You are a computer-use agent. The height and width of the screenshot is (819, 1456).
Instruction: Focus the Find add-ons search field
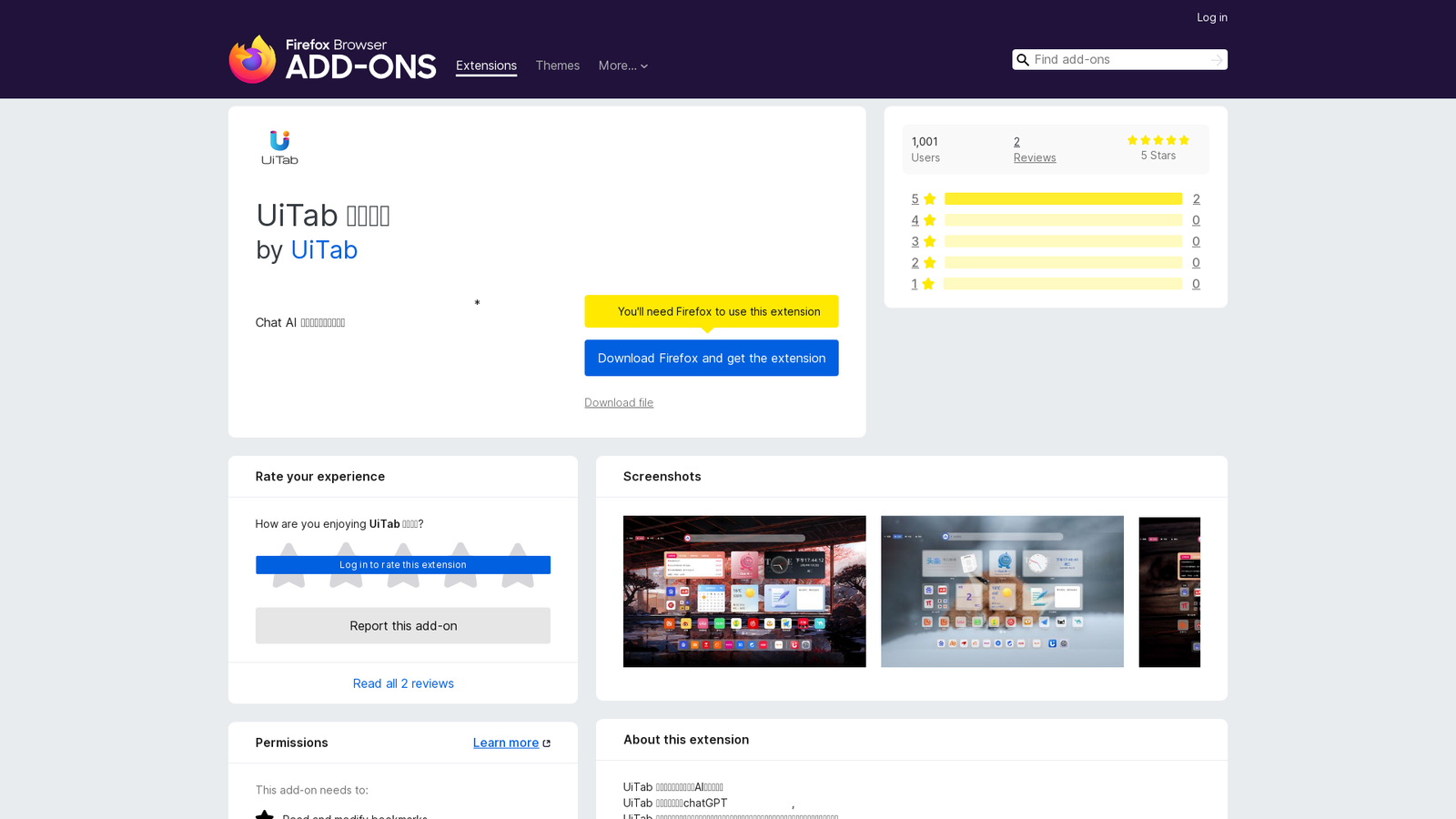coord(1119,60)
